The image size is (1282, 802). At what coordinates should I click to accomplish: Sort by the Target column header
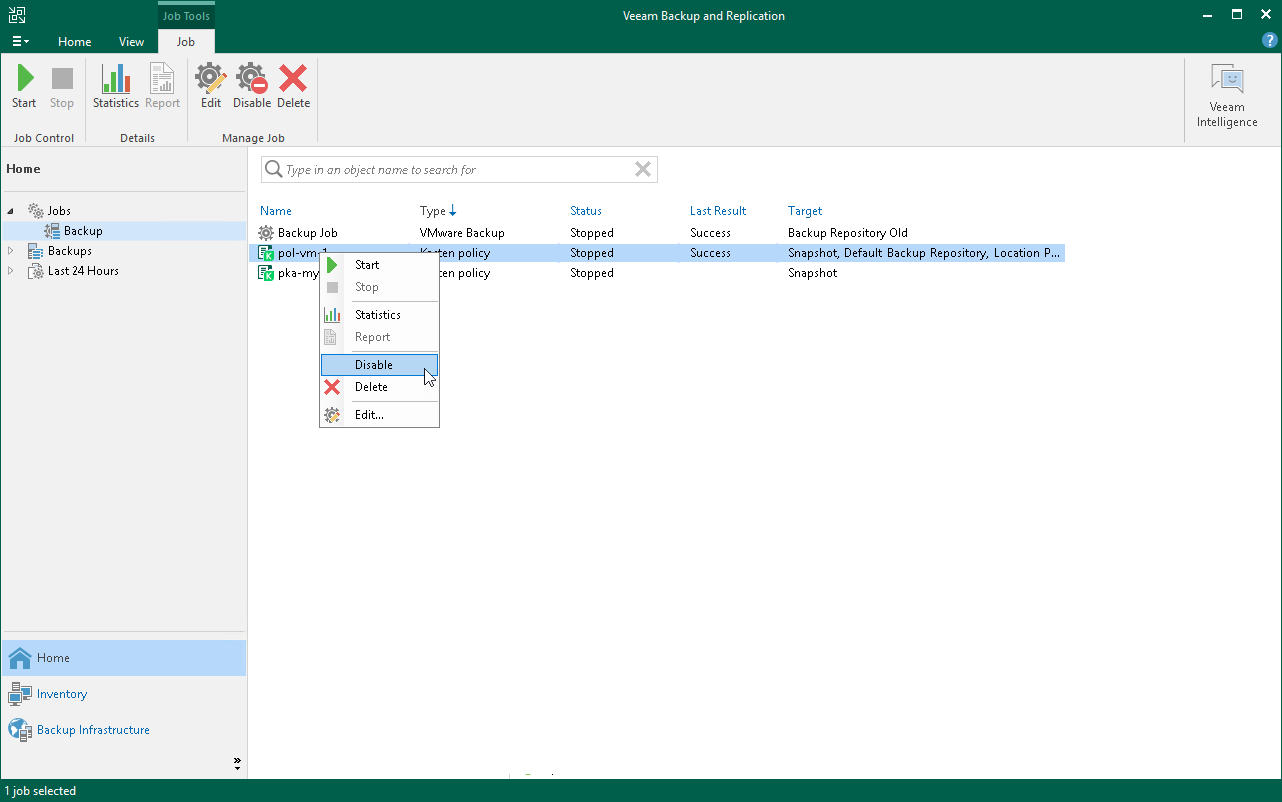pyautogui.click(x=805, y=211)
